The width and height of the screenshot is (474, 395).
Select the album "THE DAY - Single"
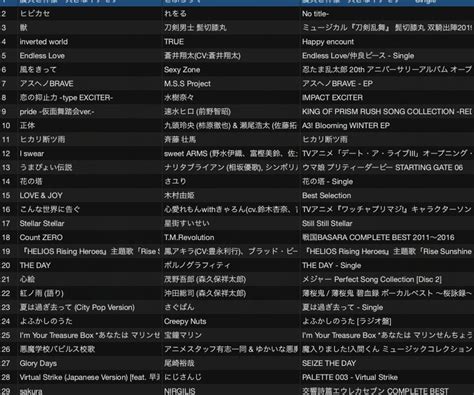[331, 265]
